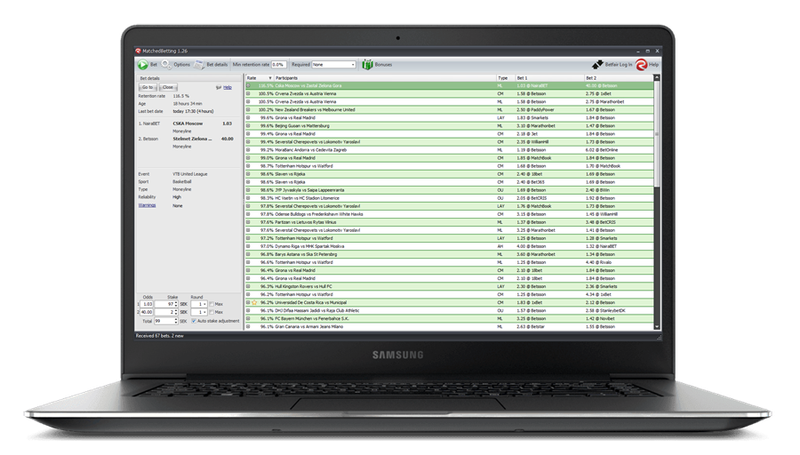Click the small icon beside the Help link
Image resolution: width=800 pixels, height=455 pixels.
pos(218,88)
